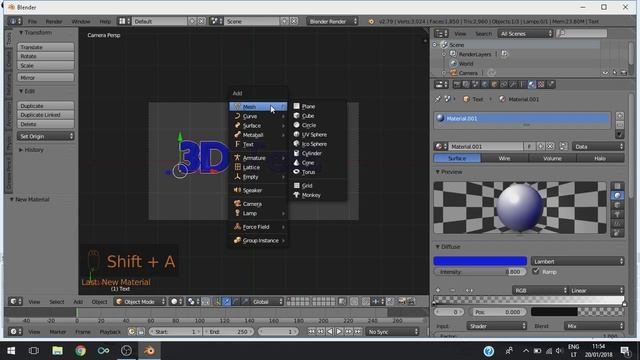The width and height of the screenshot is (640, 360).
Task: Play the animation forward
Action: 339,332
